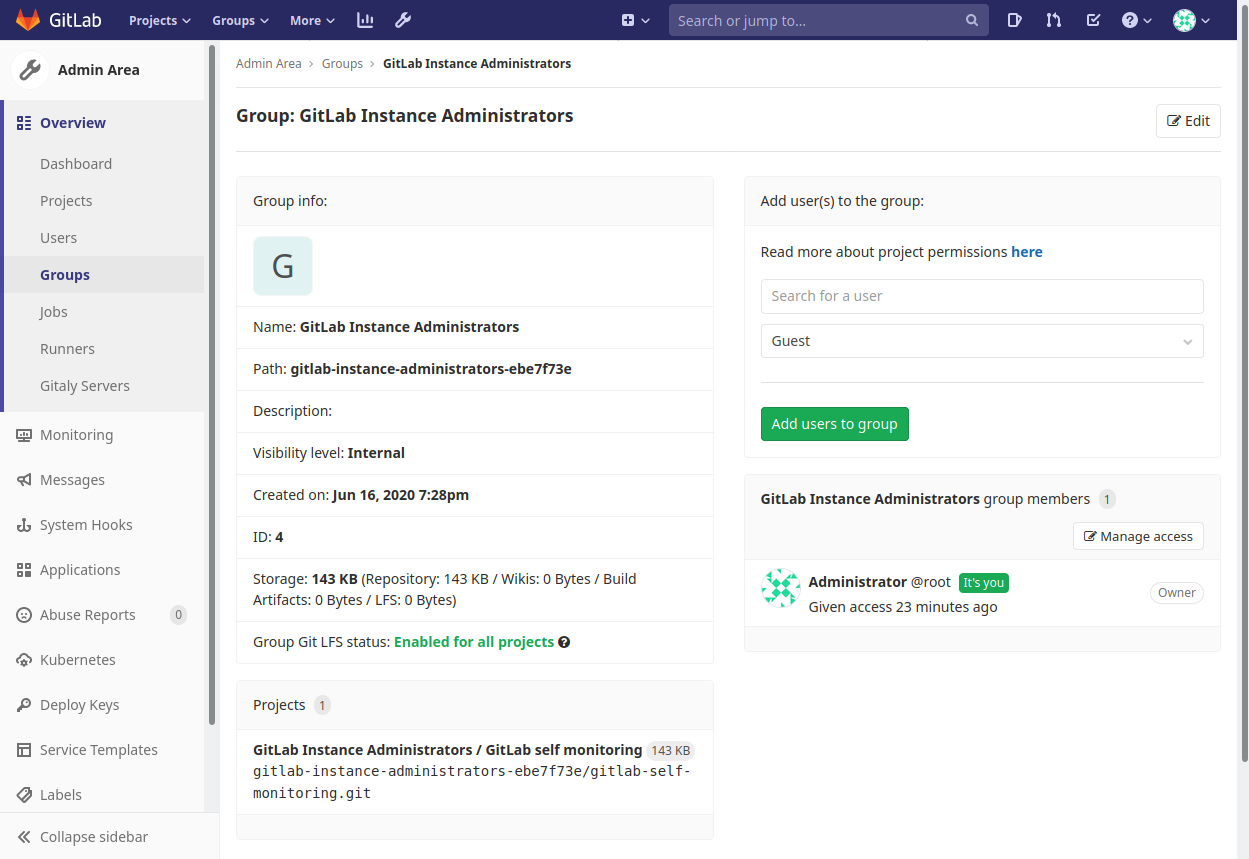Click the Abuse Reports face icon

(24, 615)
